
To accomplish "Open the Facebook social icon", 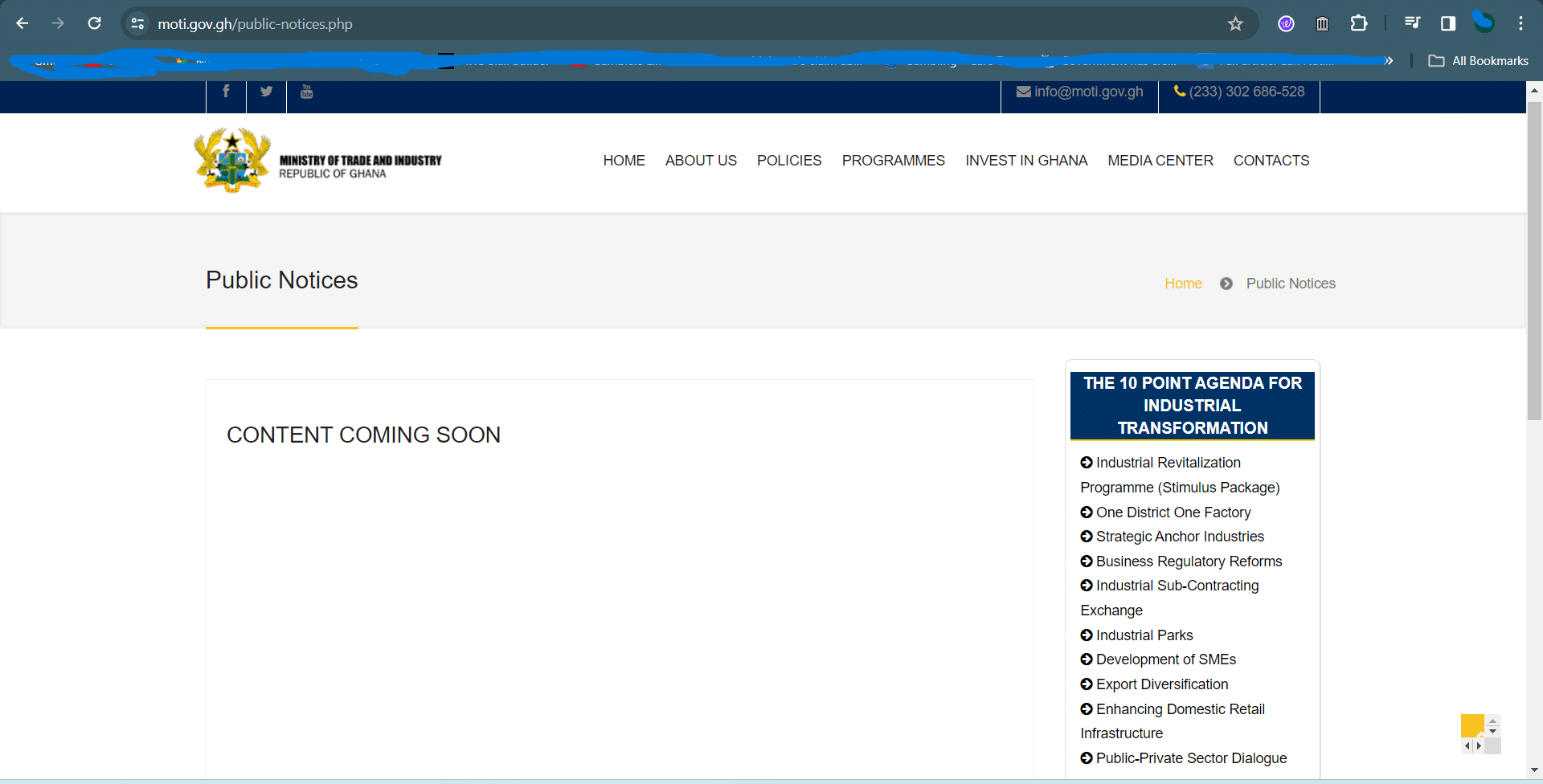I will pyautogui.click(x=226, y=92).
